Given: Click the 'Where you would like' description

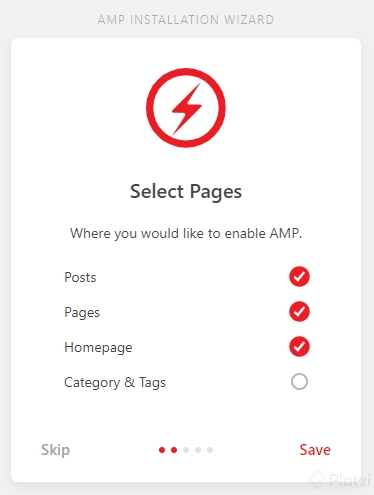Looking at the screenshot, I should tap(186, 233).
